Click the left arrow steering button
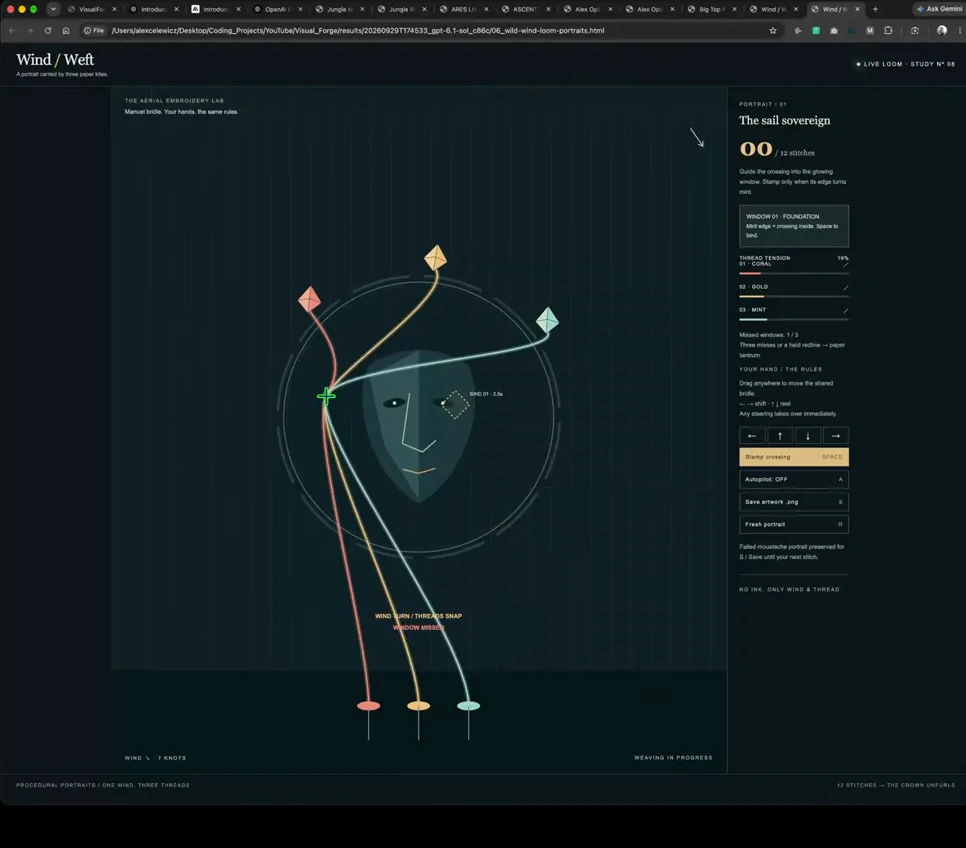 pos(752,436)
